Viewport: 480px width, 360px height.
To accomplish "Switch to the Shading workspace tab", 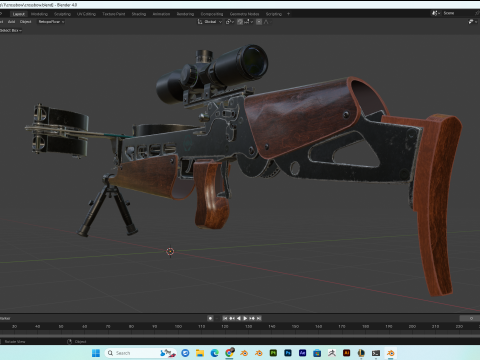I will coord(139,14).
